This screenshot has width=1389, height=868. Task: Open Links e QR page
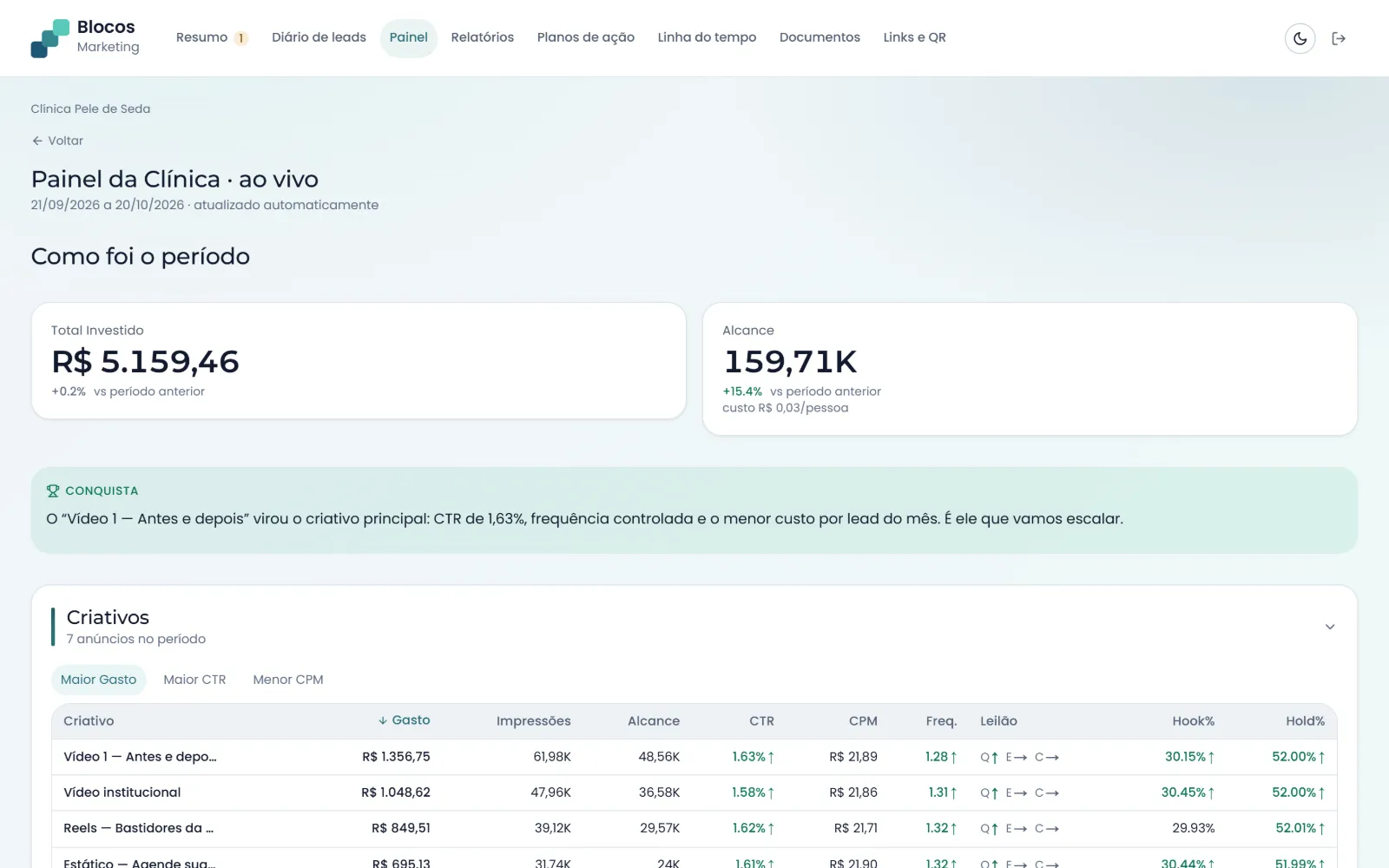tap(914, 37)
